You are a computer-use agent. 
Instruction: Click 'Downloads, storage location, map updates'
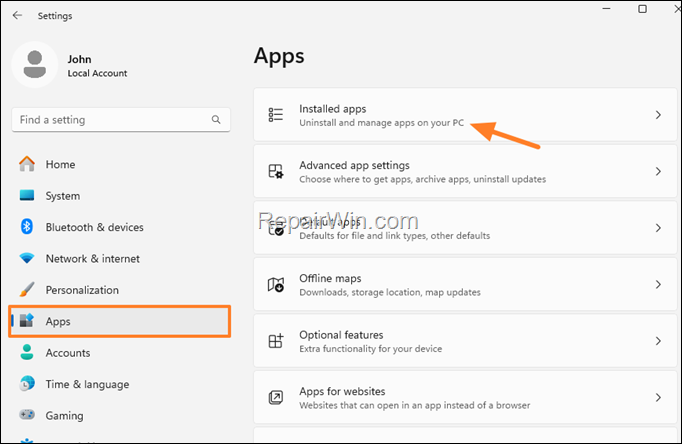tap(390, 292)
